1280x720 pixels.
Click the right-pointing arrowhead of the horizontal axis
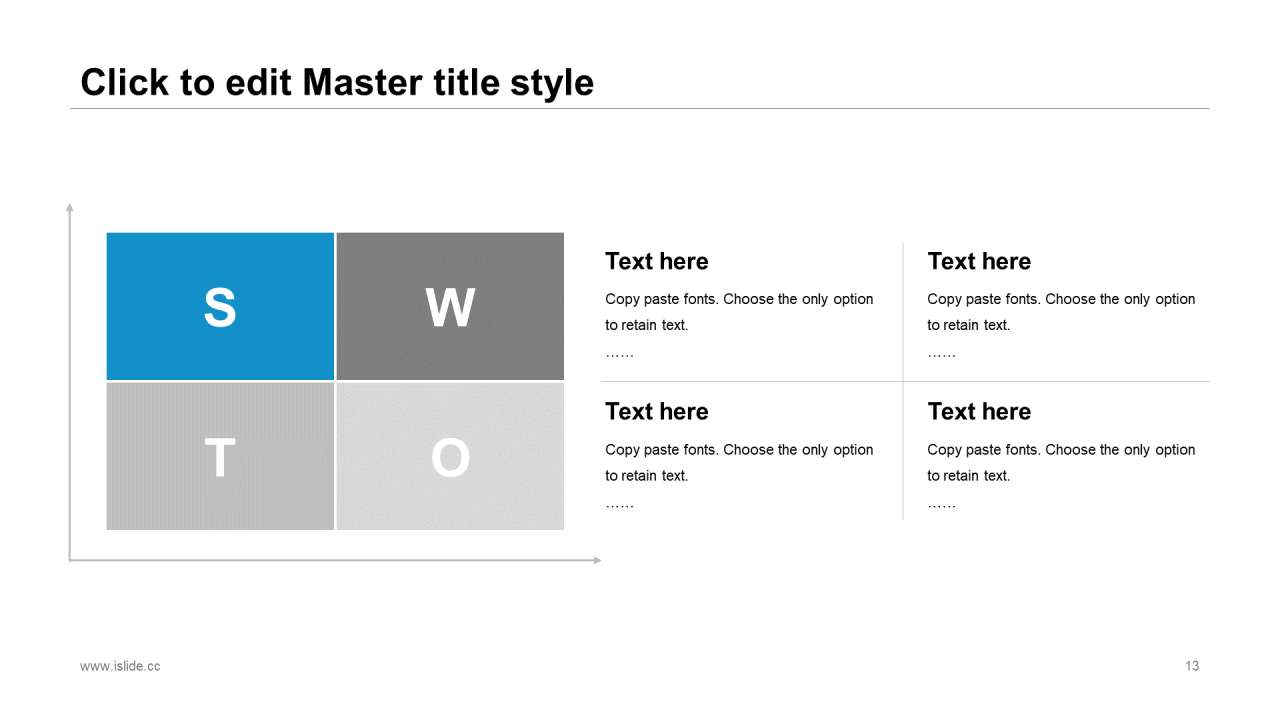598,560
